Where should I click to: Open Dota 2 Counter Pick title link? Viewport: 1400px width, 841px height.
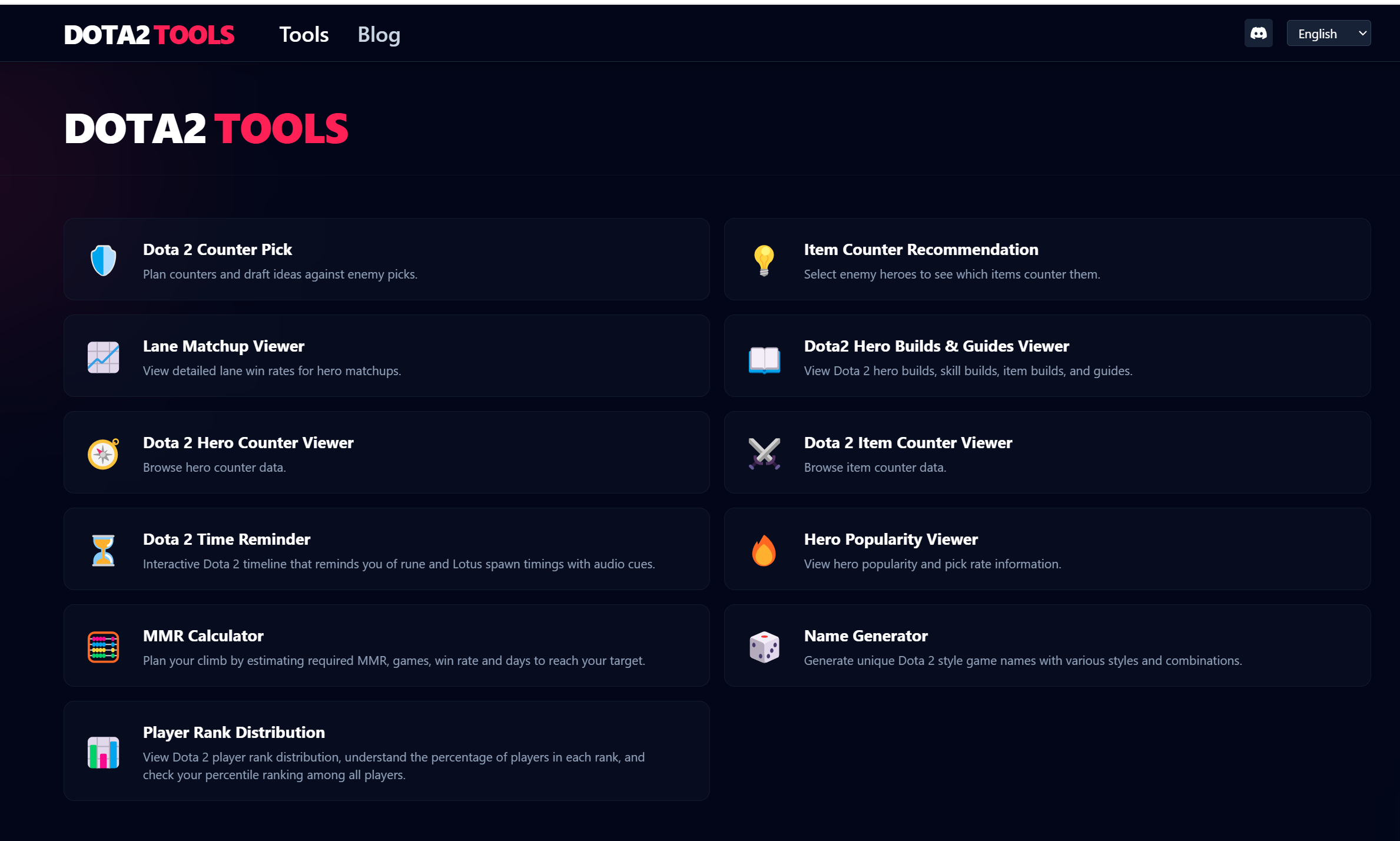coord(217,250)
